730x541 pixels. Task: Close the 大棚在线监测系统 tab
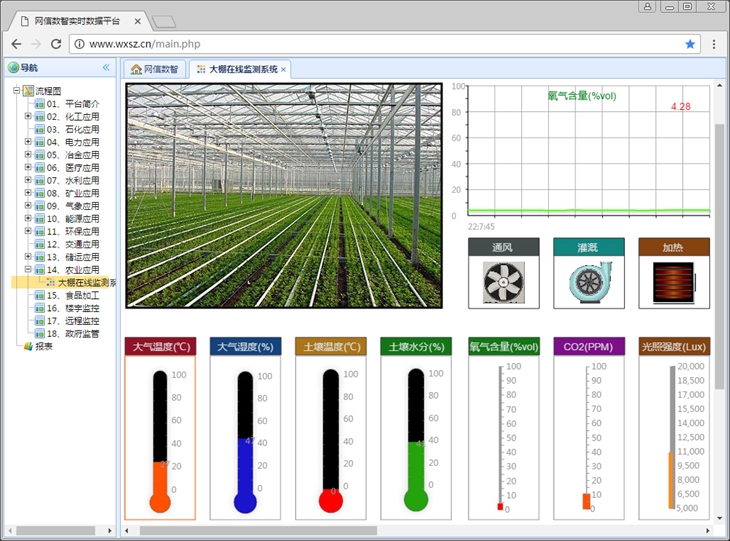(x=283, y=70)
